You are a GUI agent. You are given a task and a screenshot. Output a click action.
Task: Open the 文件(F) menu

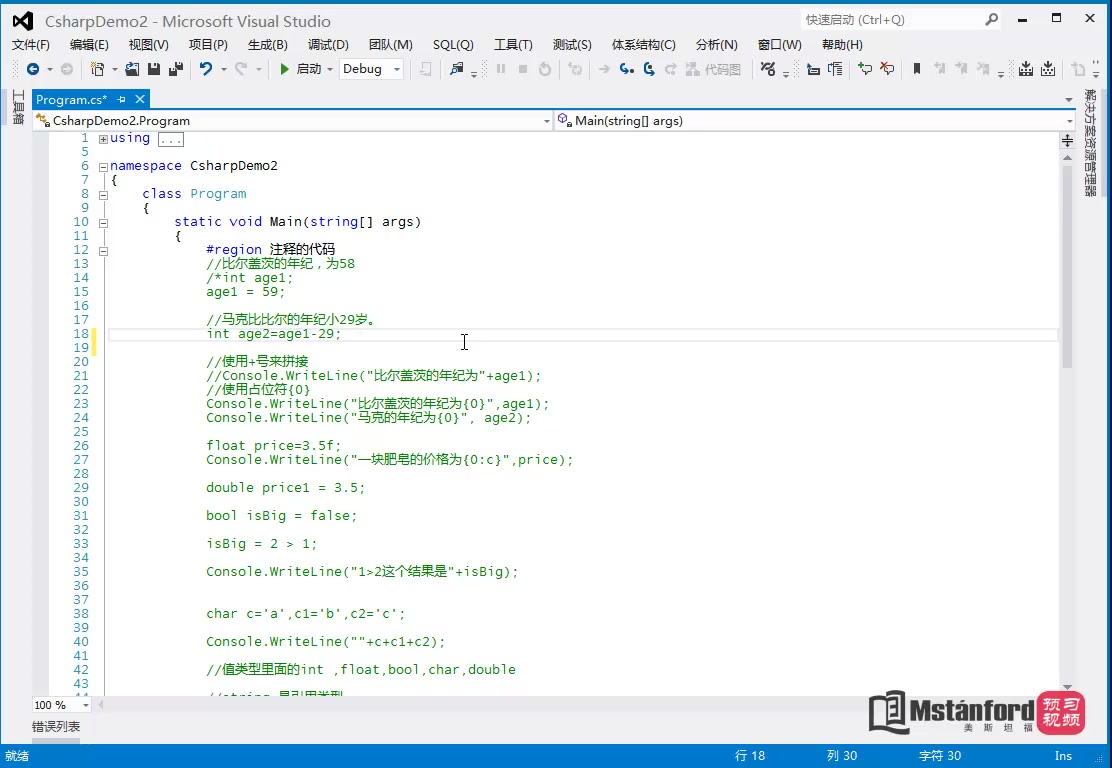30,45
